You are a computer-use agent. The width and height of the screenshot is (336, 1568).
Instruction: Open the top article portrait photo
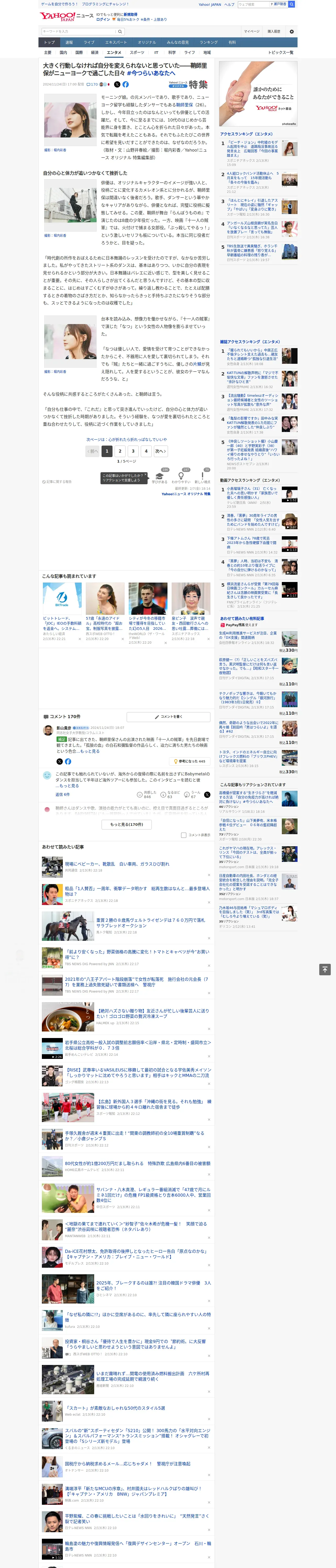pos(70,119)
